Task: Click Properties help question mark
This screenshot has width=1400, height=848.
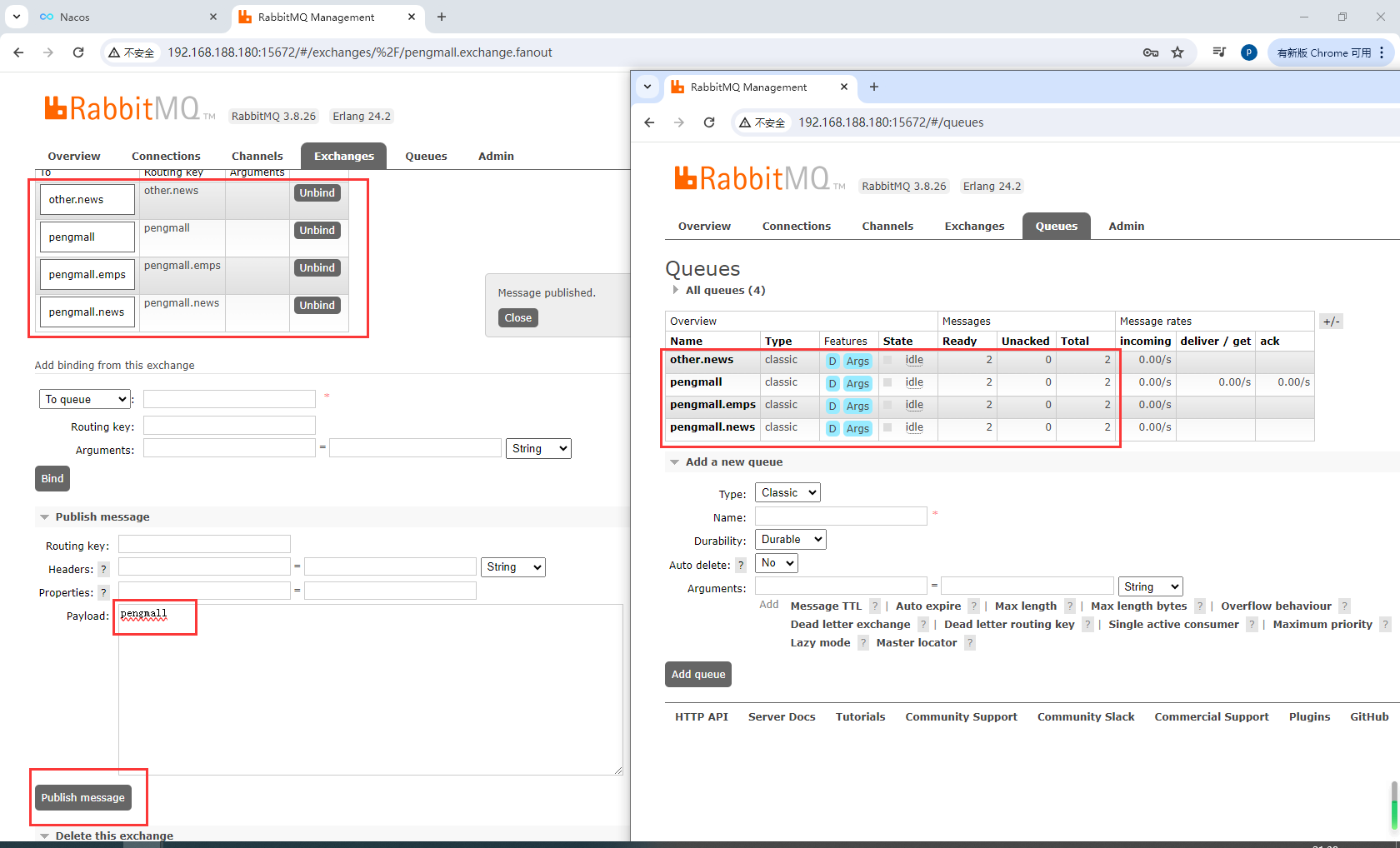Action: 103,592
